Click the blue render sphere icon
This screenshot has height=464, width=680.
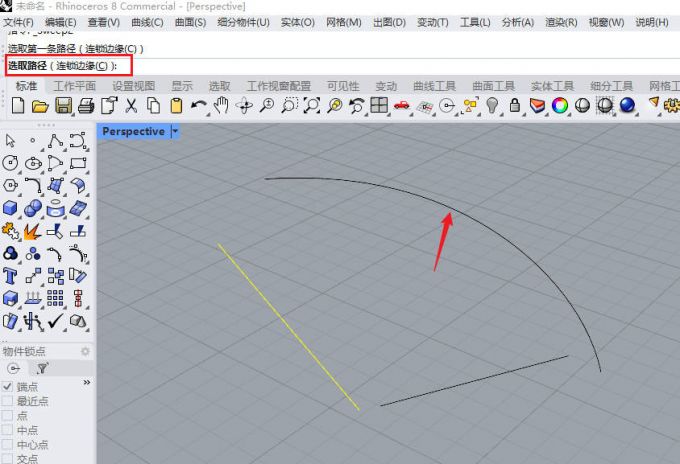627,105
